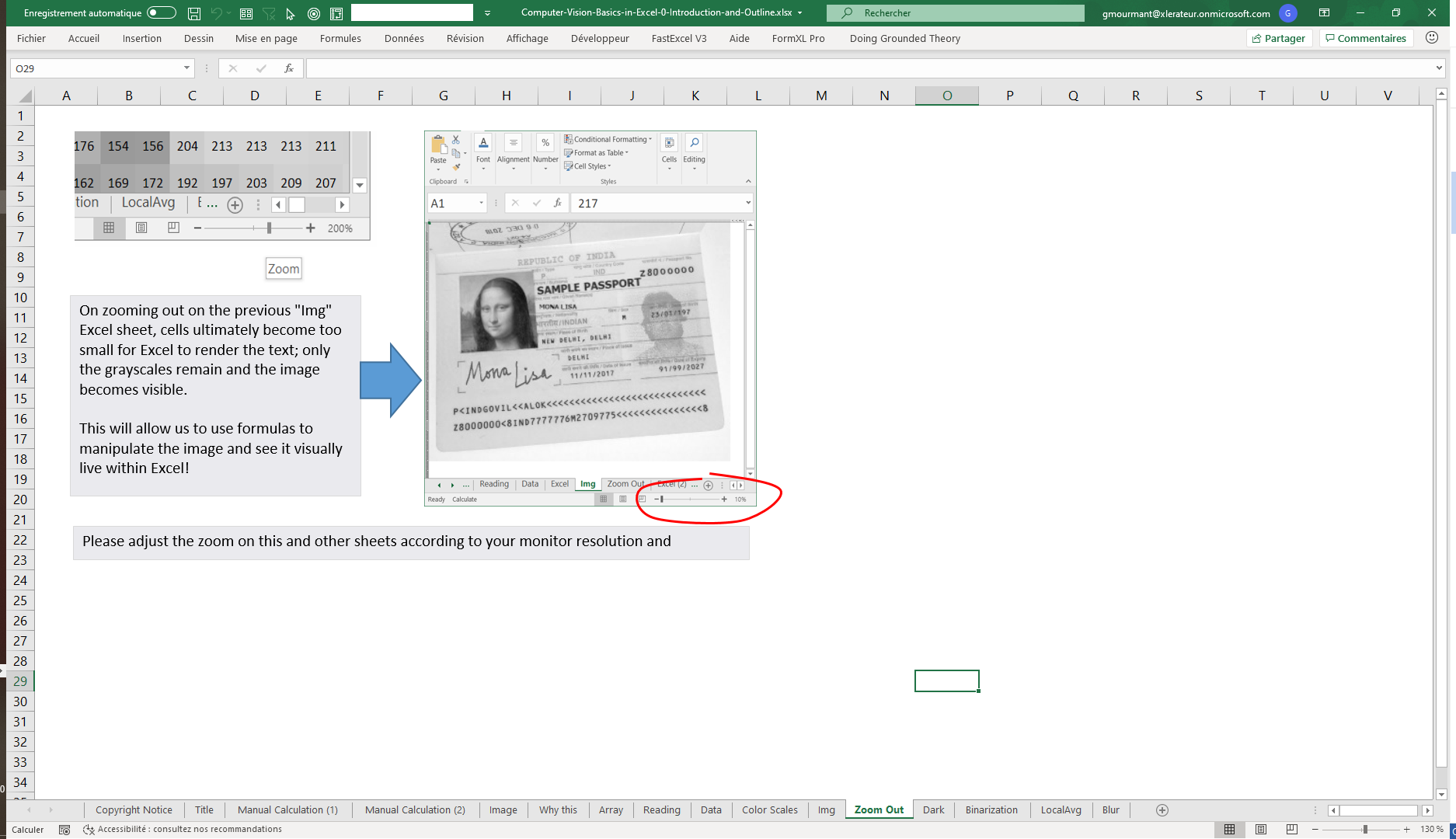Viewport: 1456px width, 839px height.
Task: Click the white text box in the quick access toolbar
Action: [412, 12]
